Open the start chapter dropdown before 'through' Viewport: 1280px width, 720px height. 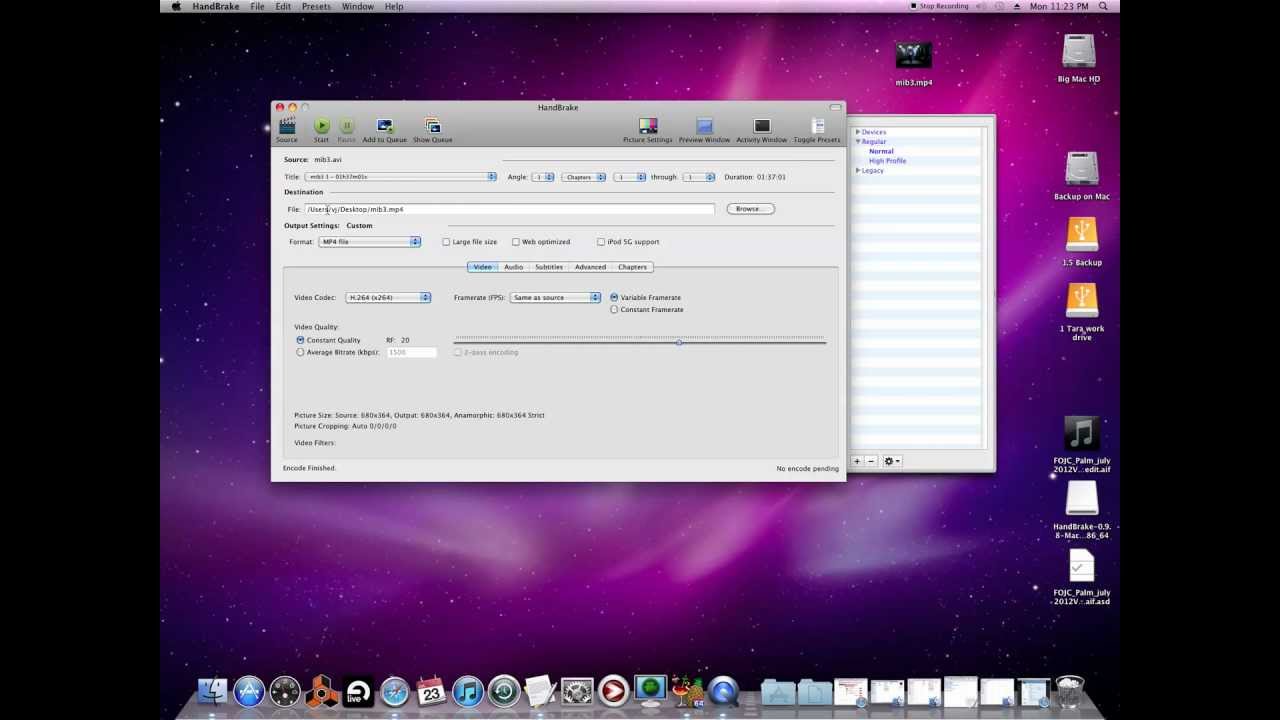pos(629,177)
